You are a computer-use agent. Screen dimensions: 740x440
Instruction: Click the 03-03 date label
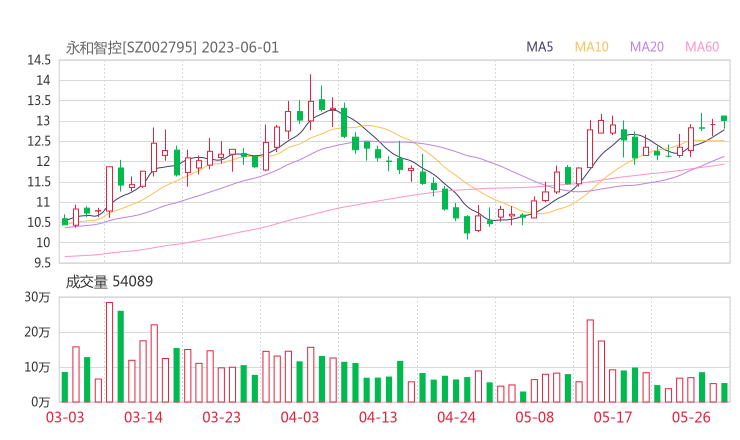click(x=65, y=417)
